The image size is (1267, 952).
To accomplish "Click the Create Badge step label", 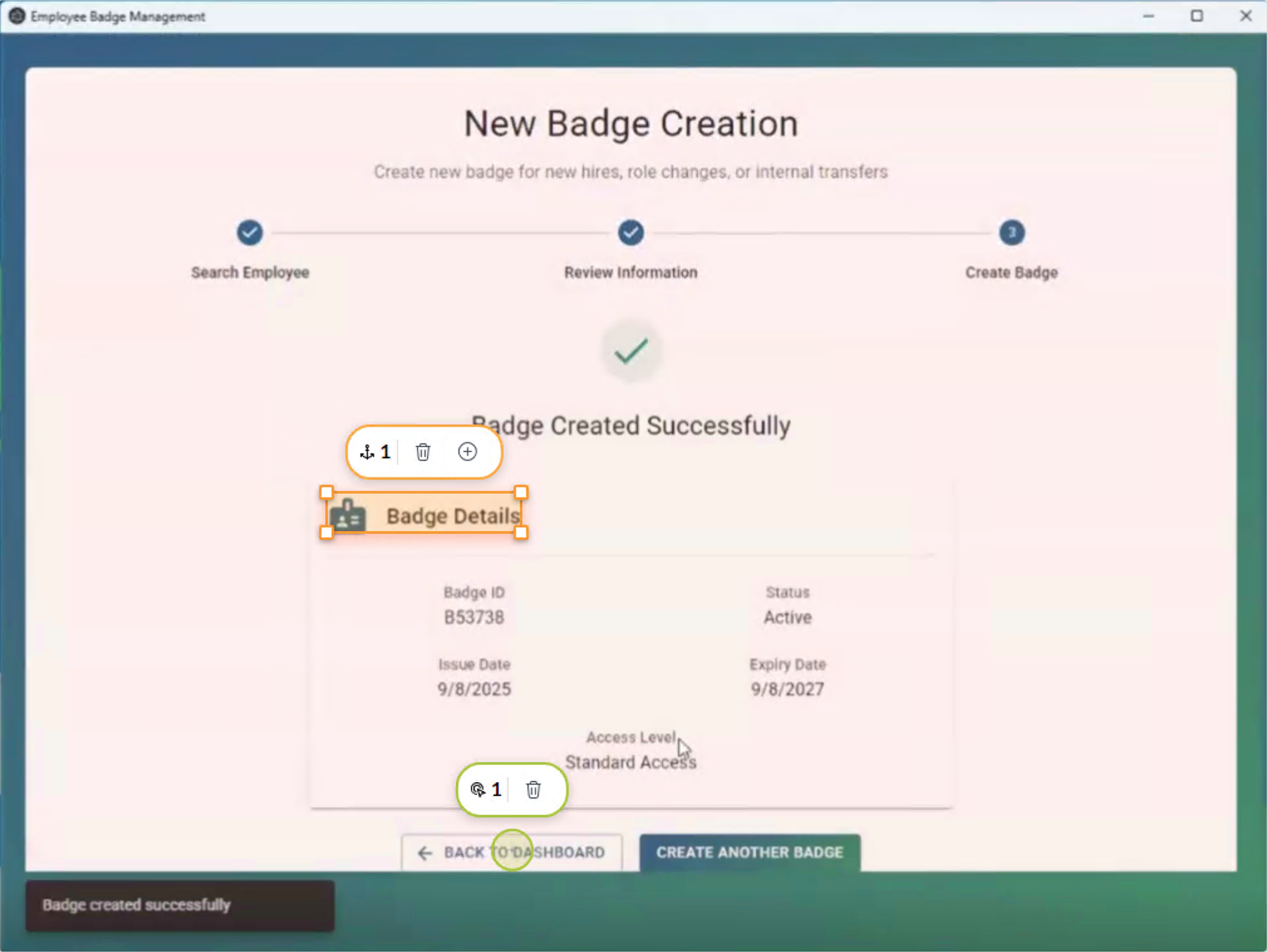I will 1011,273.
